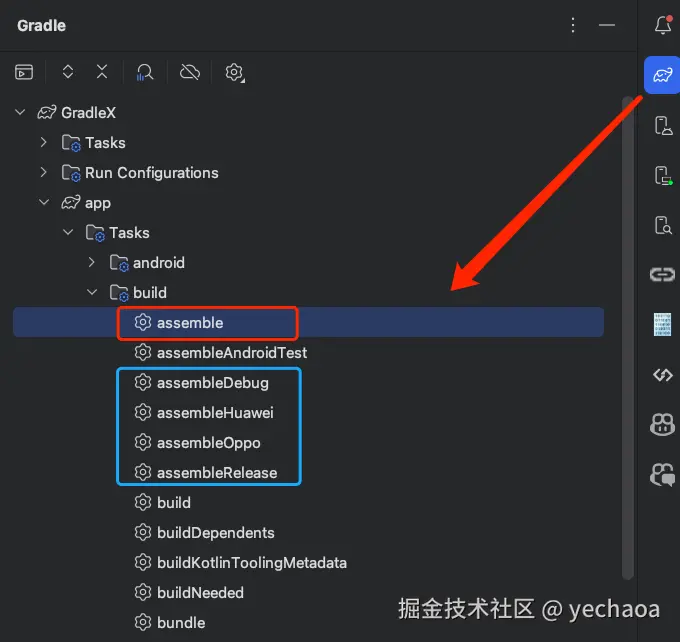Open the Notifications bell
680x642 pixels.
(663, 25)
